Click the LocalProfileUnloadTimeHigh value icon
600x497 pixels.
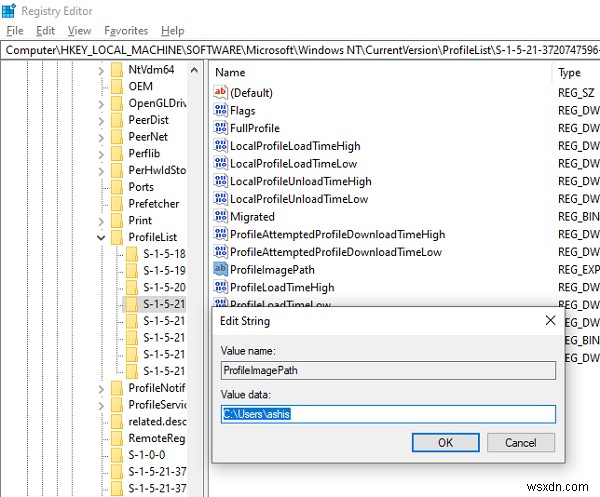coord(220,181)
